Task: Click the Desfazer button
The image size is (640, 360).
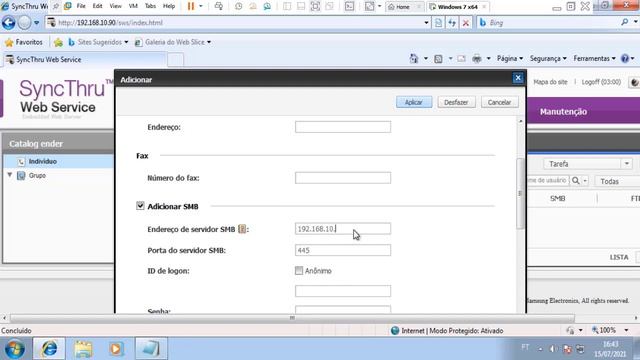Action: (456, 102)
